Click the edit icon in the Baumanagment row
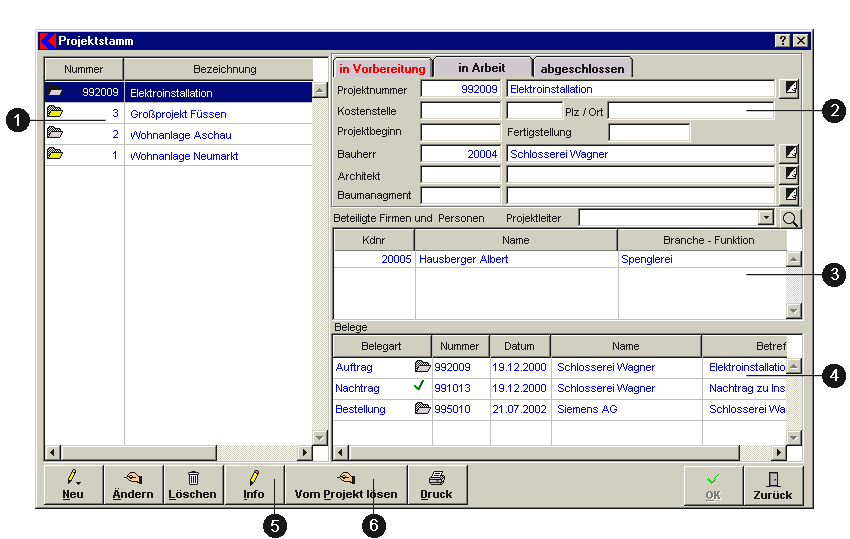This screenshot has width=850, height=539. [x=790, y=195]
